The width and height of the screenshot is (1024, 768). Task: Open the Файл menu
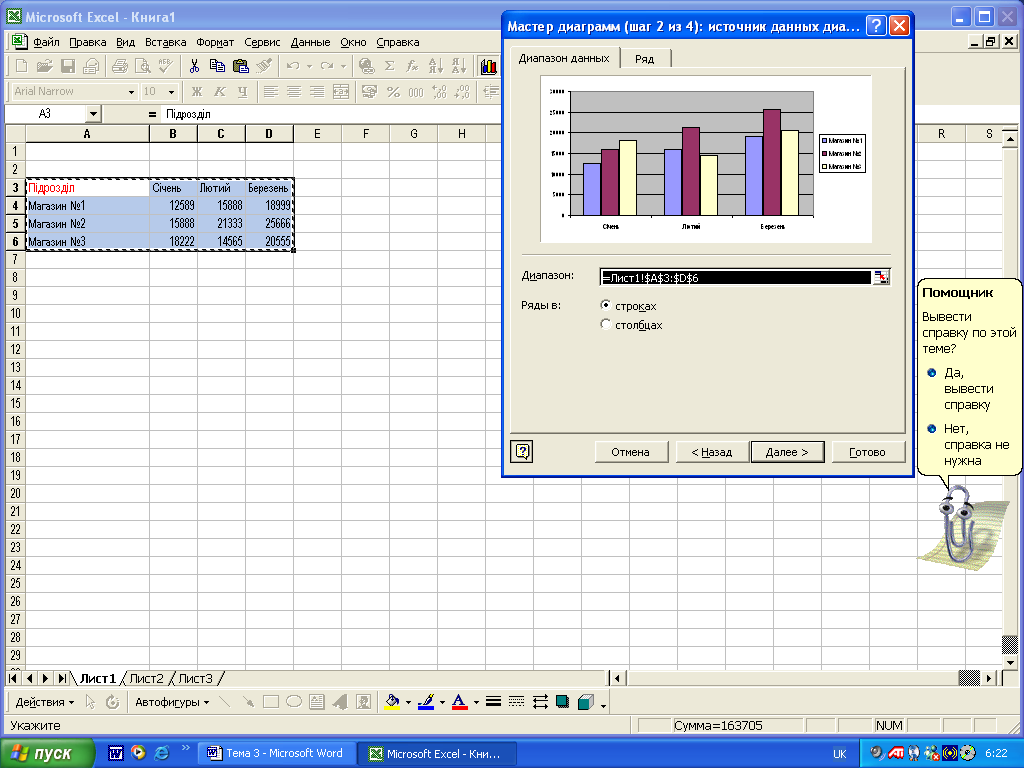(x=46, y=42)
